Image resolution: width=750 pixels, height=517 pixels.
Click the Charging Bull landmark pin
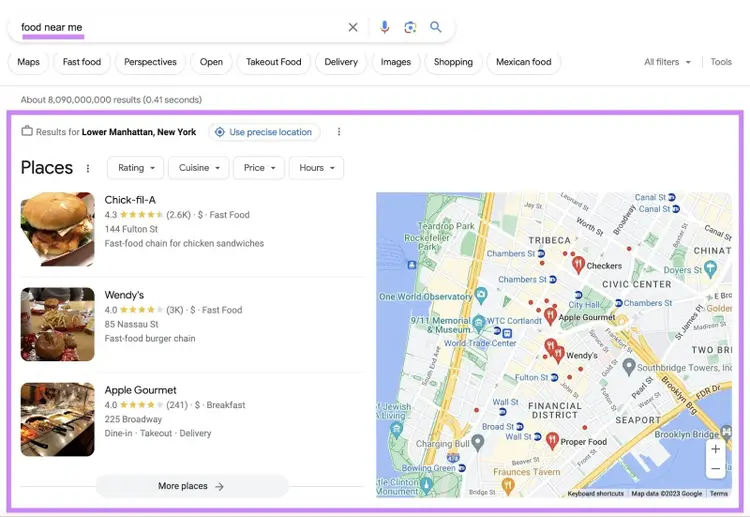click(477, 442)
